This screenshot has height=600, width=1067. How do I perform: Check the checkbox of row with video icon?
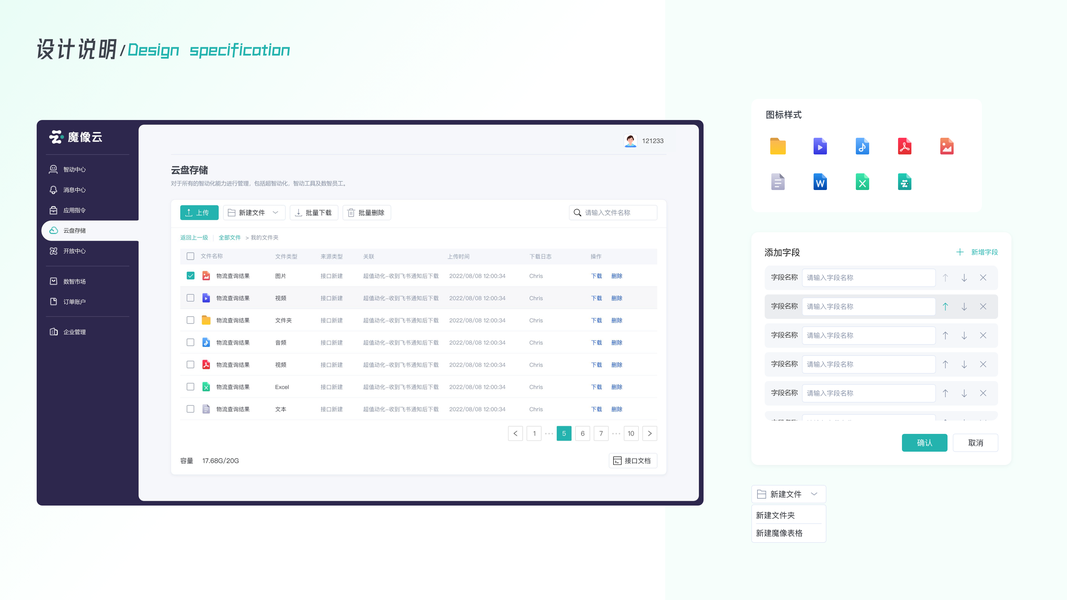coord(191,298)
